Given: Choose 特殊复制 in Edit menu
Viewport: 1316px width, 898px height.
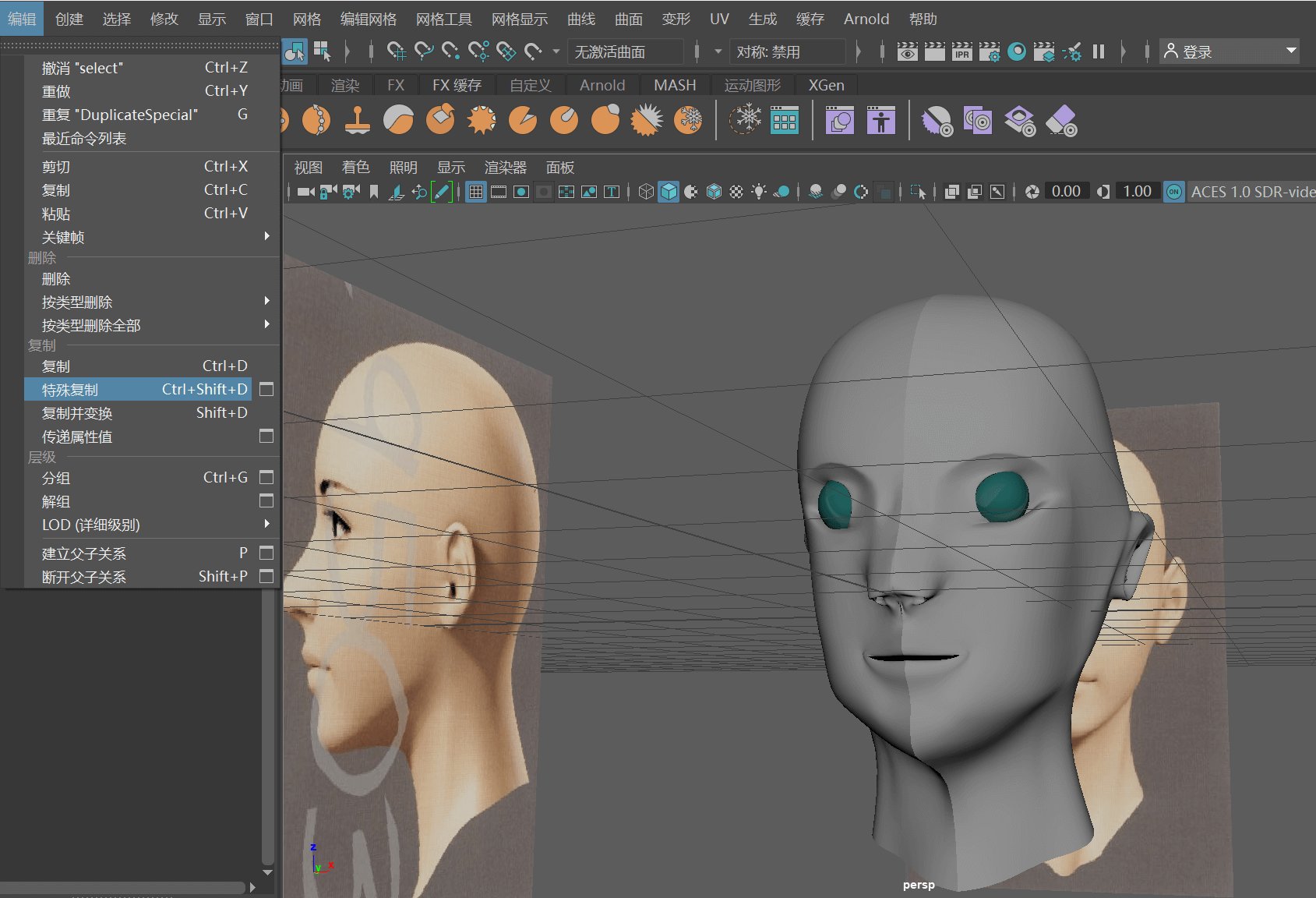Looking at the screenshot, I should tap(138, 389).
